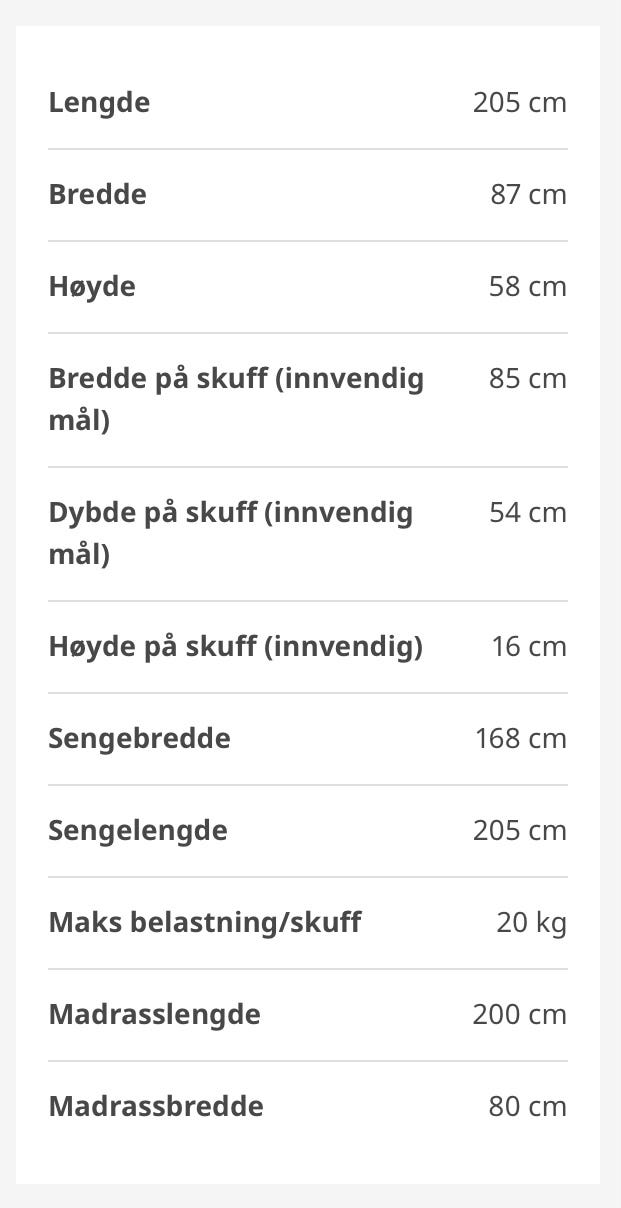The height and width of the screenshot is (1208, 621).
Task: Click the 20 kg value
Action: click(531, 923)
